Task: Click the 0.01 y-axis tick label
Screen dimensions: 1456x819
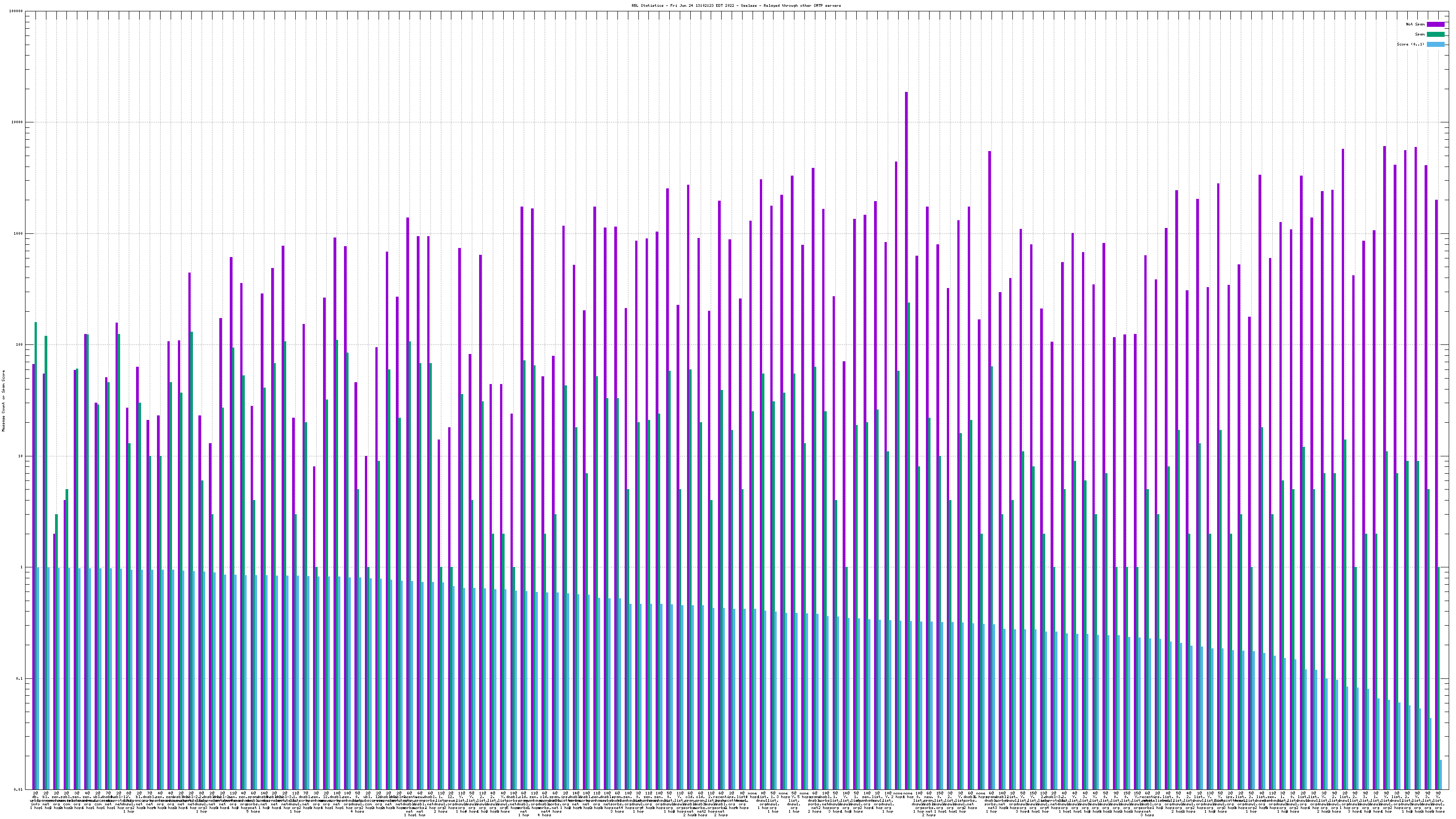Action: pyautogui.click(x=19, y=789)
